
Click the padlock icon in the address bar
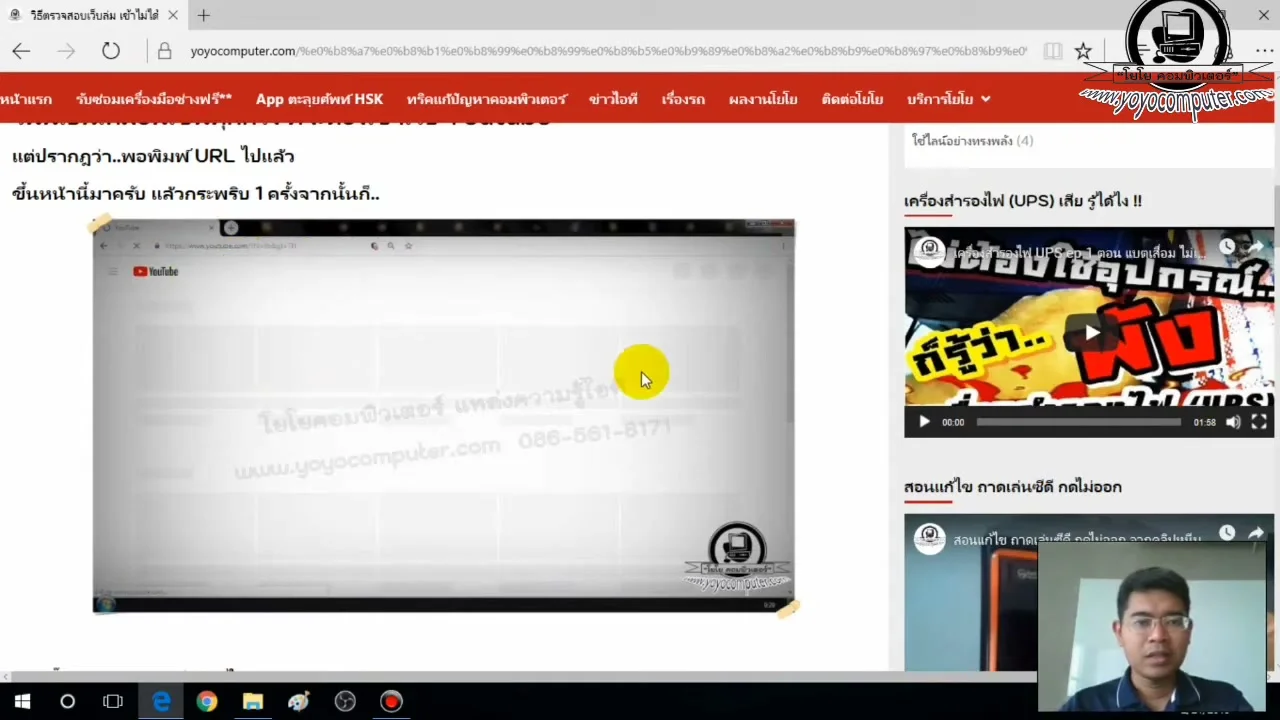165,51
